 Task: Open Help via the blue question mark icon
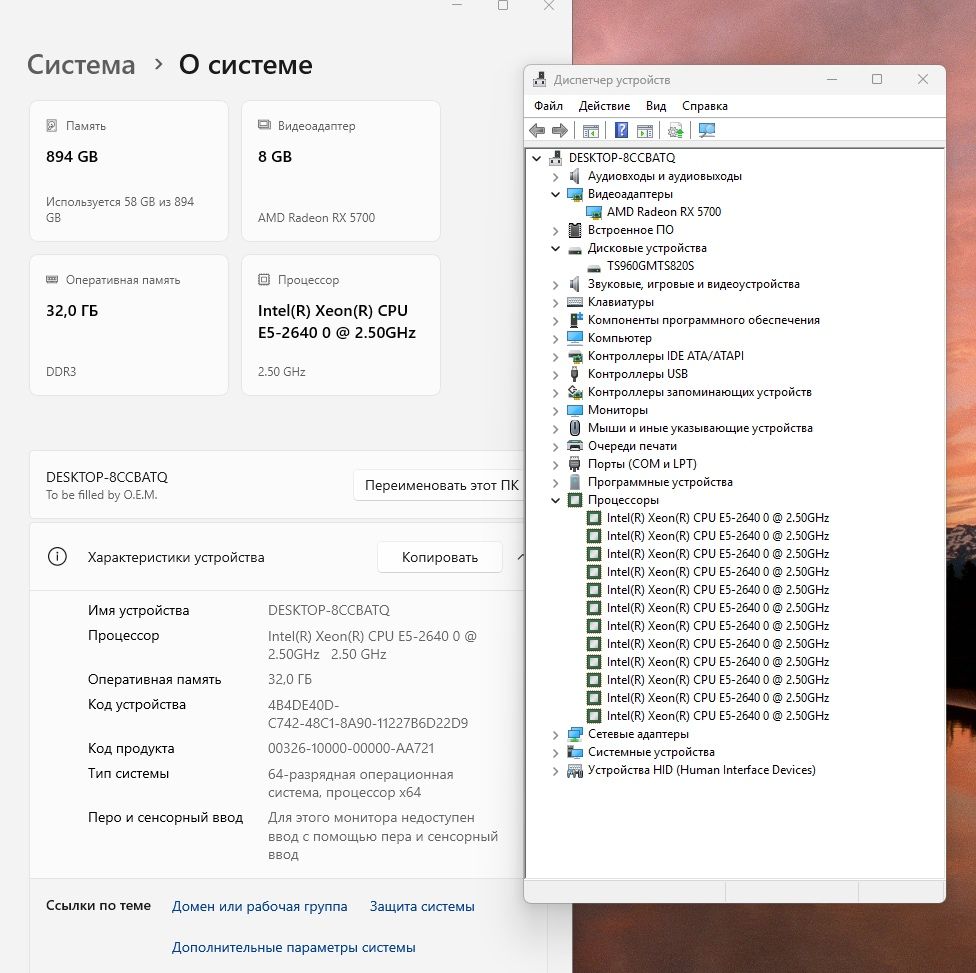point(621,130)
